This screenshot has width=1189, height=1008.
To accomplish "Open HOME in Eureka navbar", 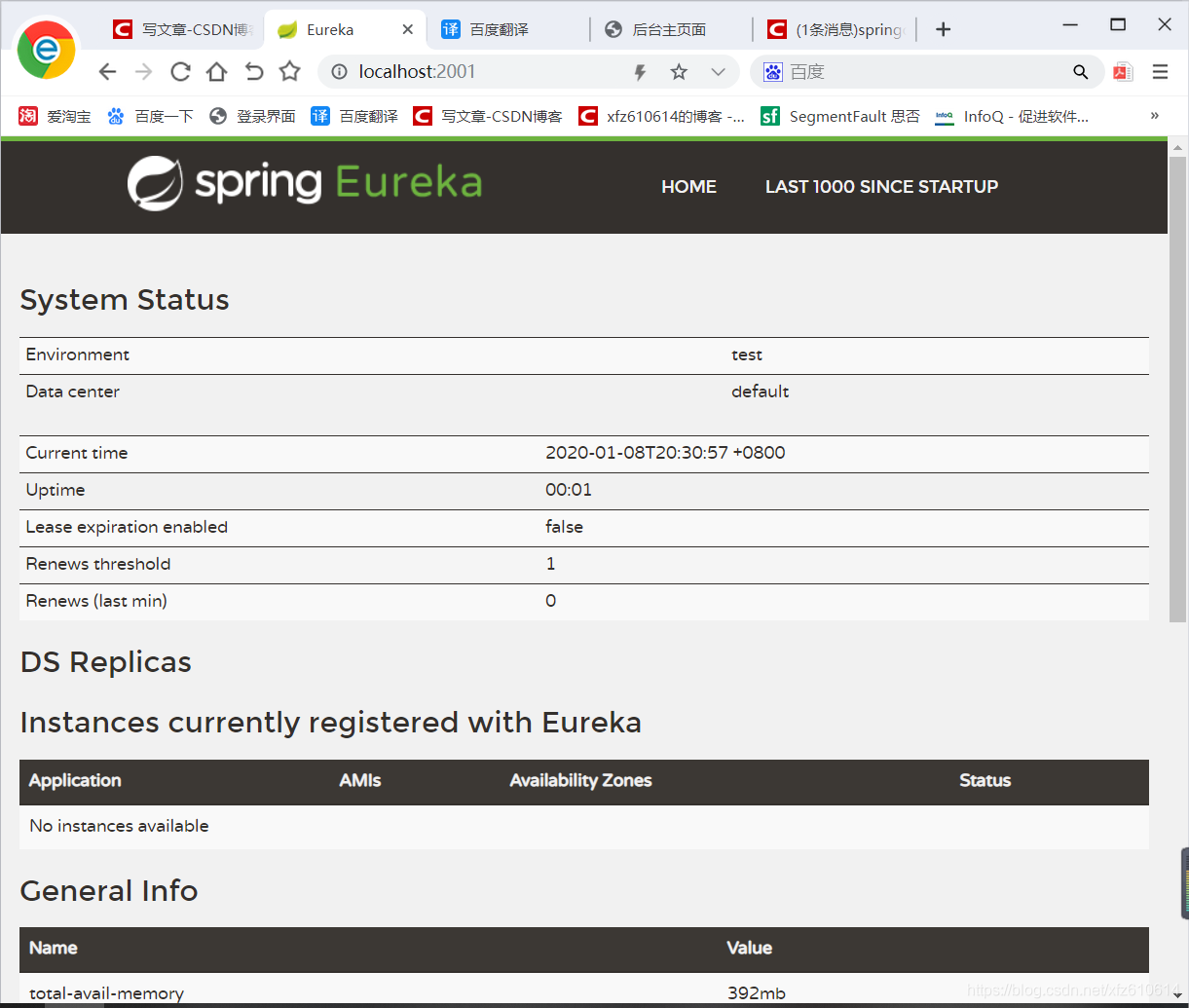I will pos(688,186).
